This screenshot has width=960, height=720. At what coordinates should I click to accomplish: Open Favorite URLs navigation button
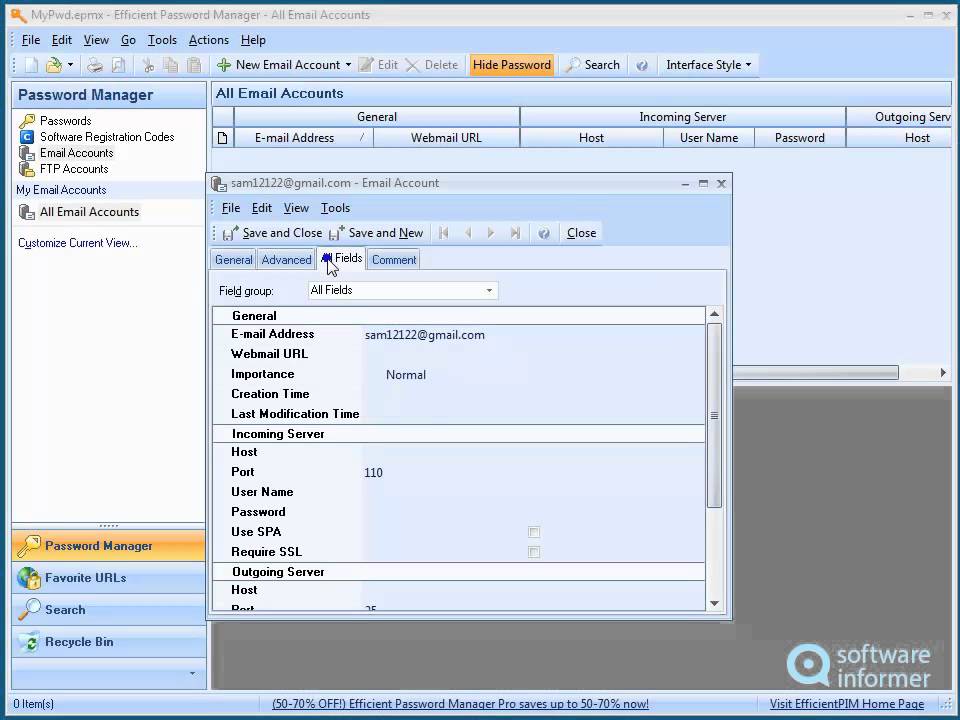tap(108, 578)
